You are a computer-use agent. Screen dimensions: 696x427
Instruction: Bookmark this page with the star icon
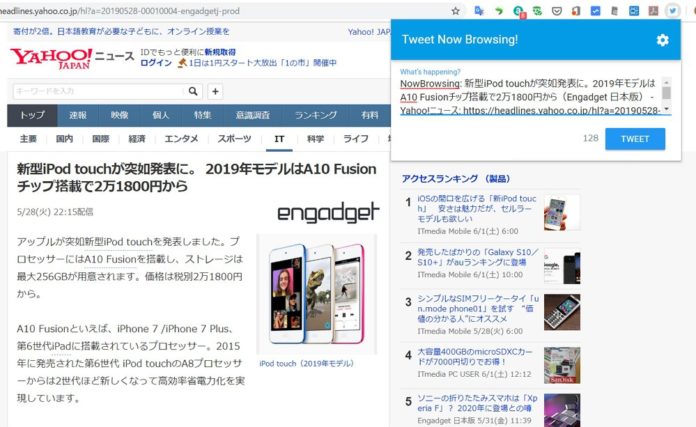click(455, 11)
